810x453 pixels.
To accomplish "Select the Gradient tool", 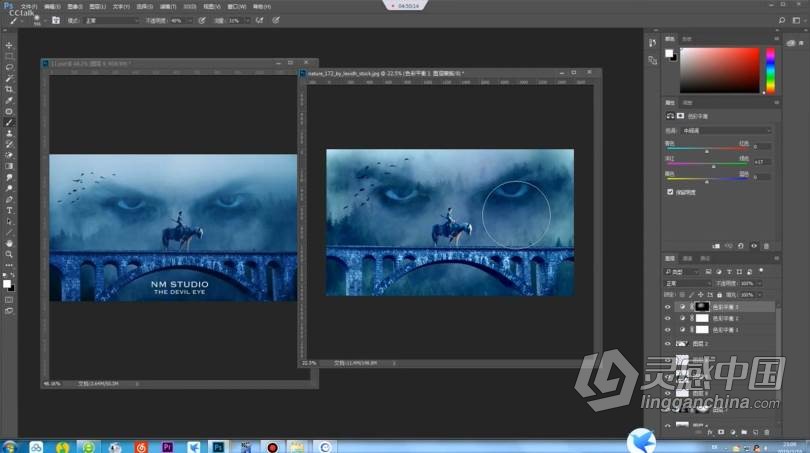I will point(9,166).
